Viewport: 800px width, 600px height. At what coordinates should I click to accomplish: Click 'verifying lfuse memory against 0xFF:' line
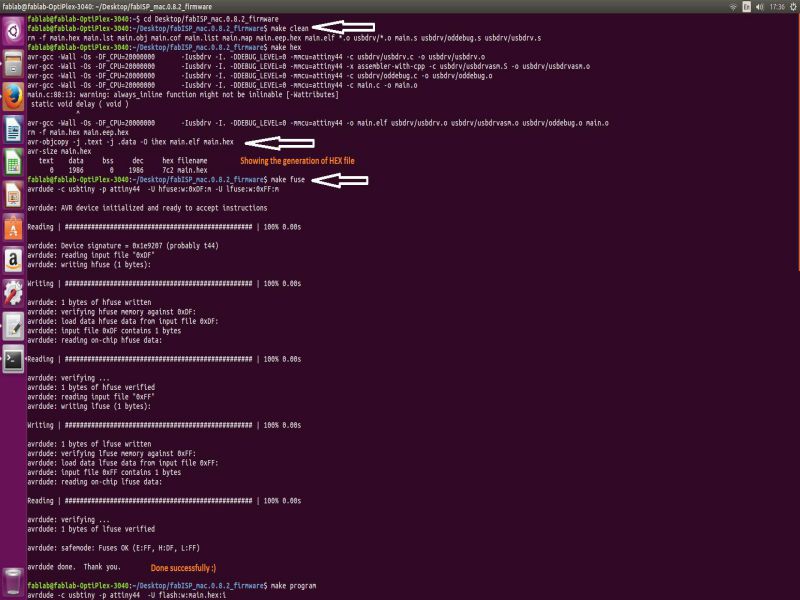coord(112,454)
